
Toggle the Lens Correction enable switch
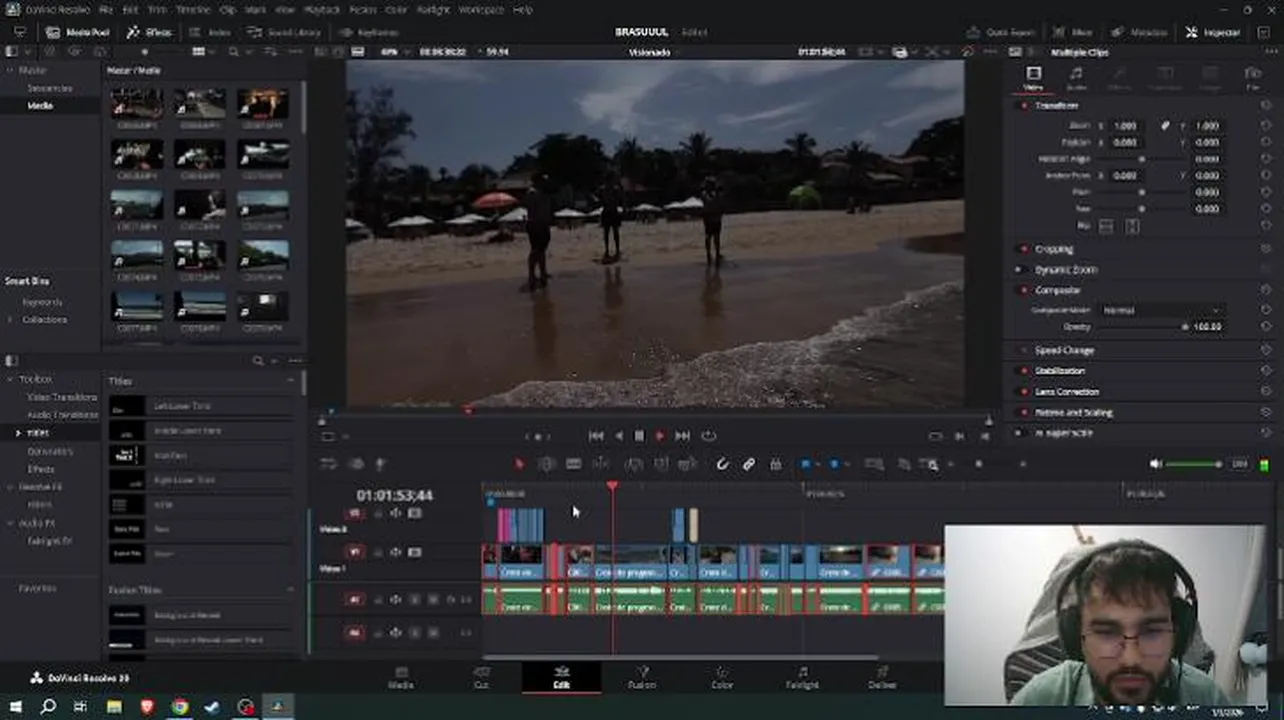click(1023, 392)
